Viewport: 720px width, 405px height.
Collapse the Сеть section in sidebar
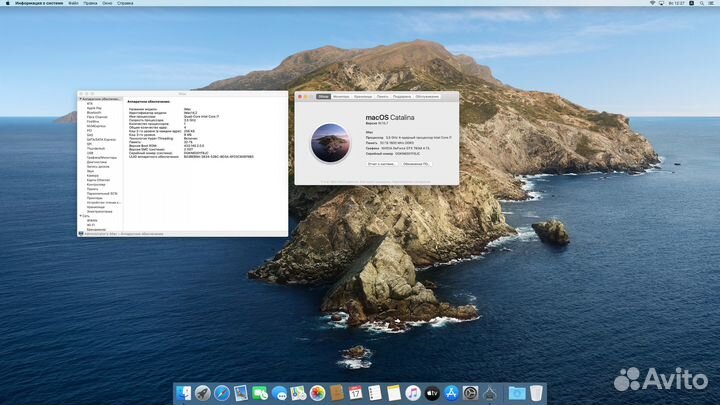click(x=80, y=216)
